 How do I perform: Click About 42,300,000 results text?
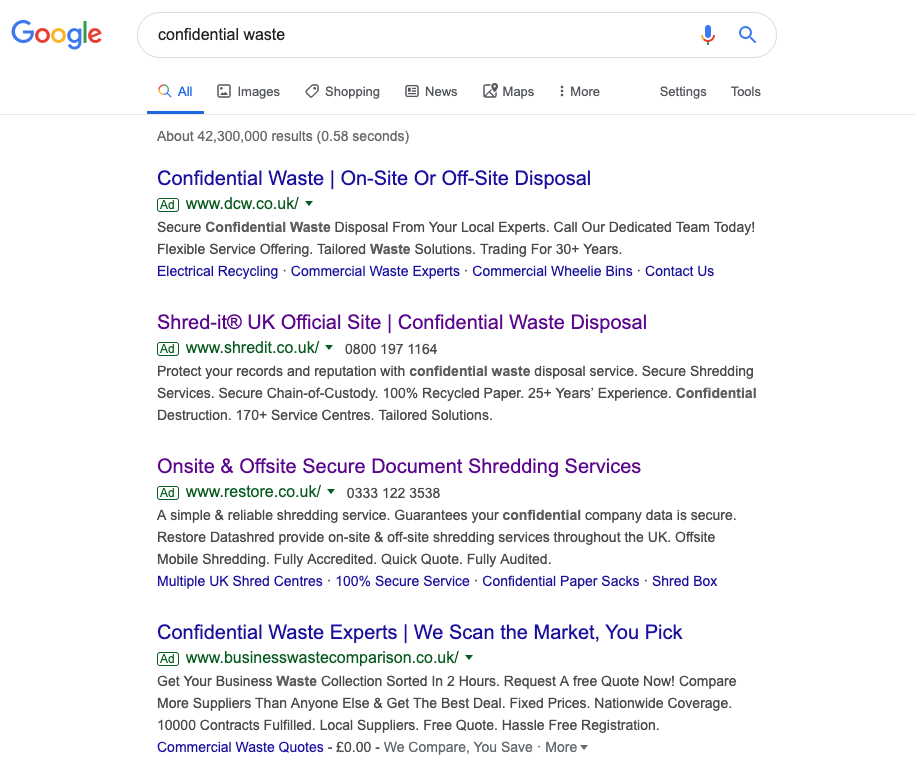[x=283, y=137]
